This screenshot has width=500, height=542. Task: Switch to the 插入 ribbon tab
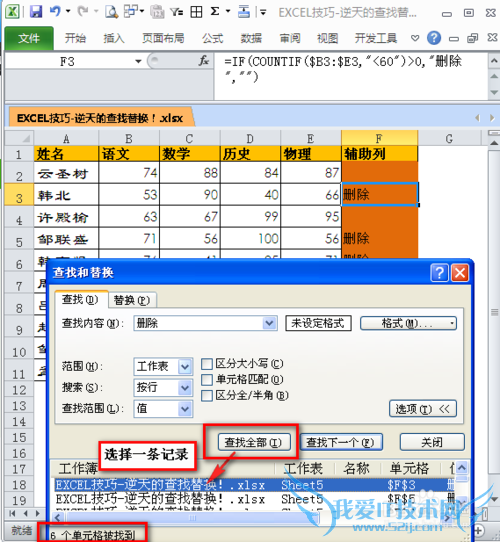click(x=114, y=38)
